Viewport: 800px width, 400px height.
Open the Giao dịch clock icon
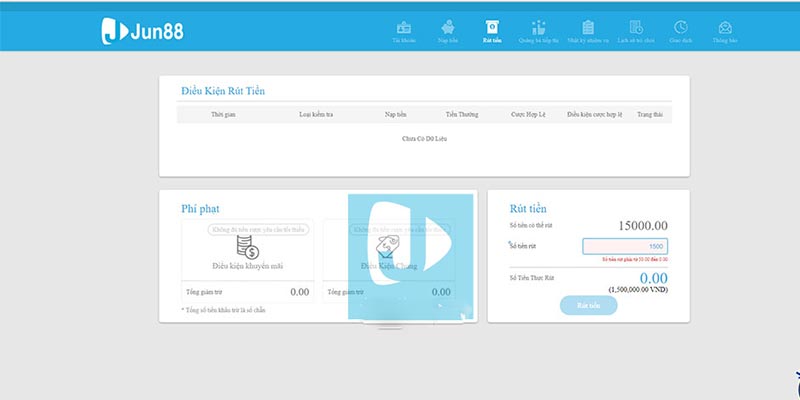[x=680, y=28]
